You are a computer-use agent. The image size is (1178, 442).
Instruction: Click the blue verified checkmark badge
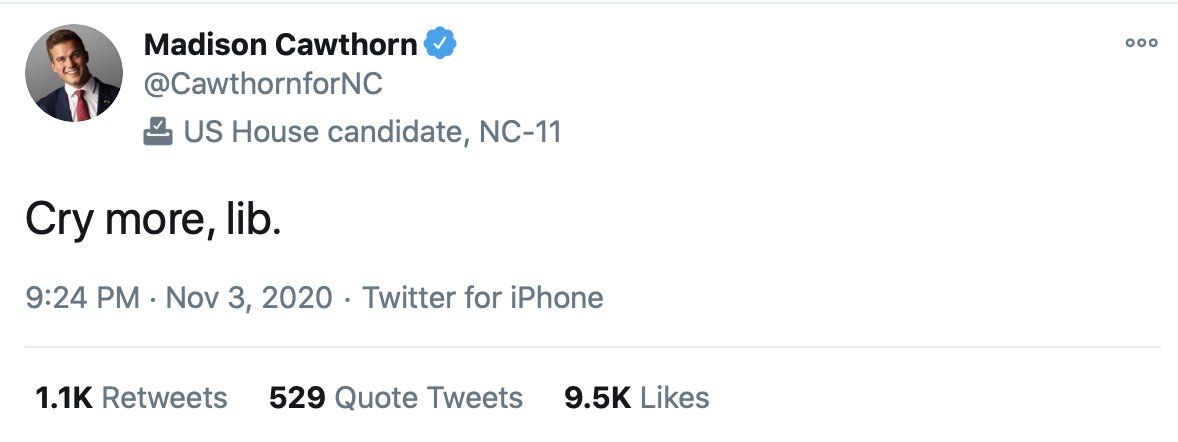click(x=440, y=44)
